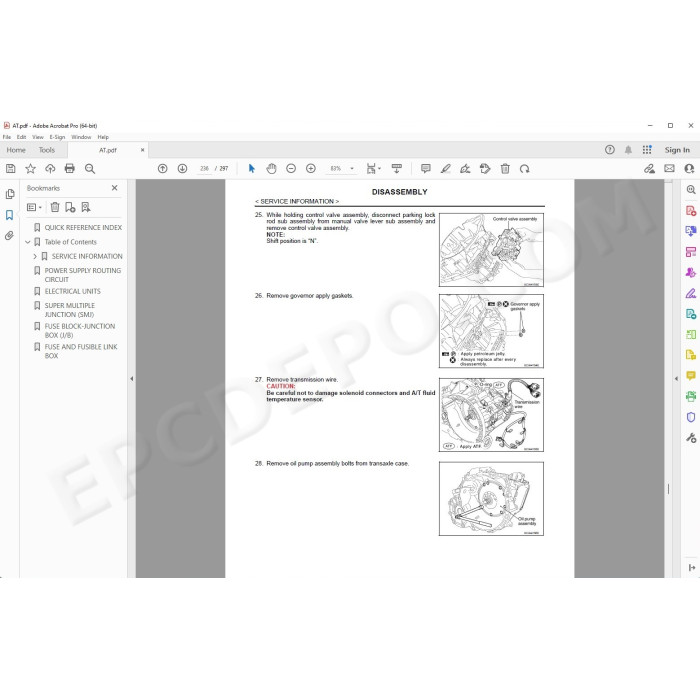700x700 pixels.
Task: Open the apps grid icon
Action: pos(647,150)
